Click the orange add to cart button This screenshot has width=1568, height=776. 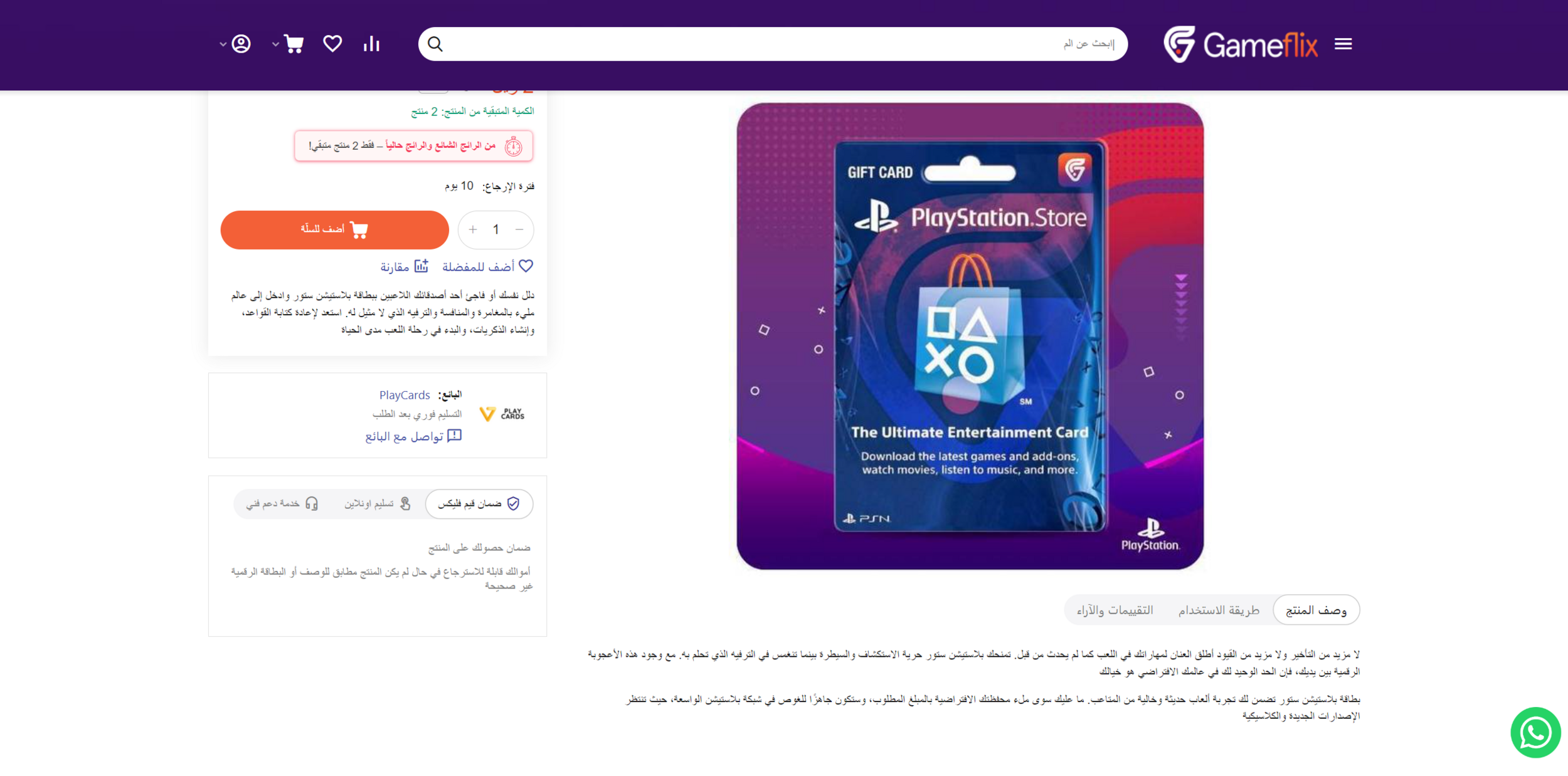click(x=334, y=229)
